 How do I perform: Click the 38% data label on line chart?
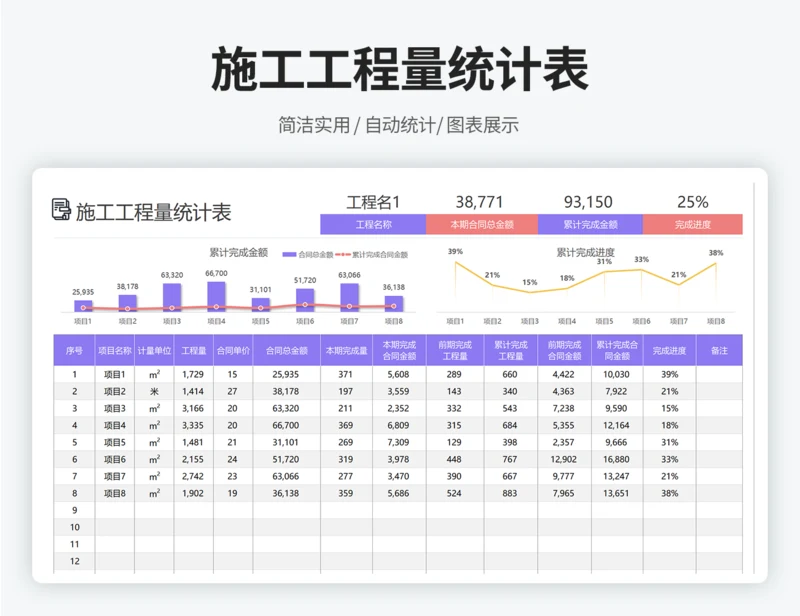pyautogui.click(x=716, y=253)
